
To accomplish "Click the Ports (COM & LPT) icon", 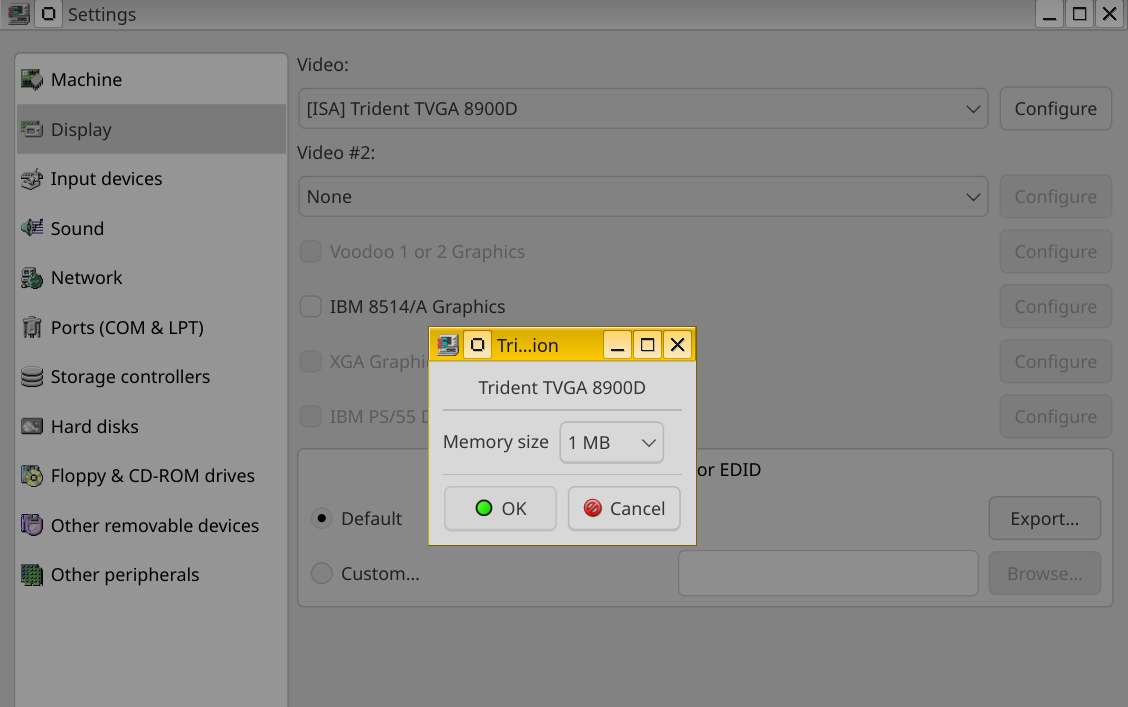I will [32, 328].
